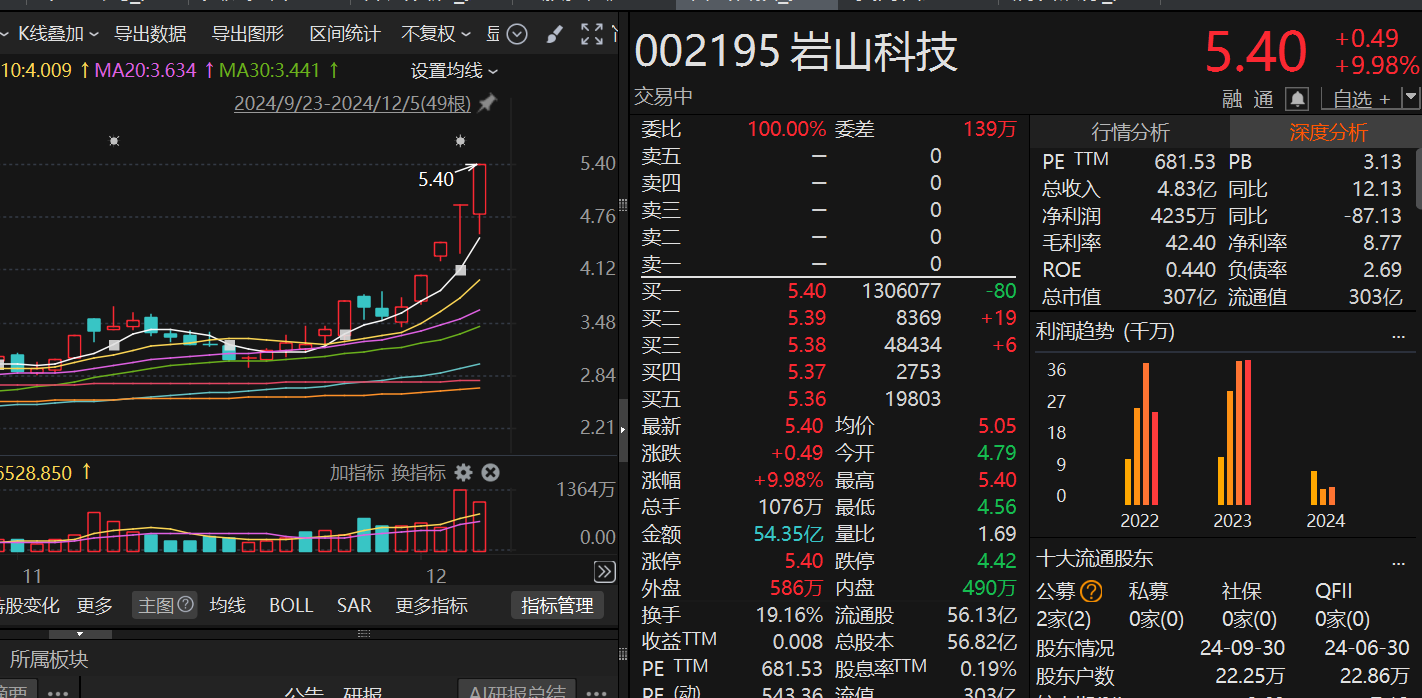Screen dimensions: 1422x698
Task: Click the stock title 002195 岩山科技
Action: [x=796, y=52]
